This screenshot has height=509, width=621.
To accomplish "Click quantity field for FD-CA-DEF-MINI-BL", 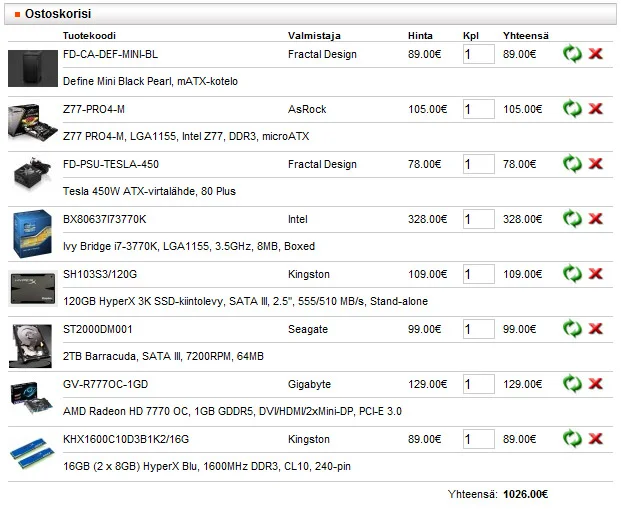I will pos(478,54).
